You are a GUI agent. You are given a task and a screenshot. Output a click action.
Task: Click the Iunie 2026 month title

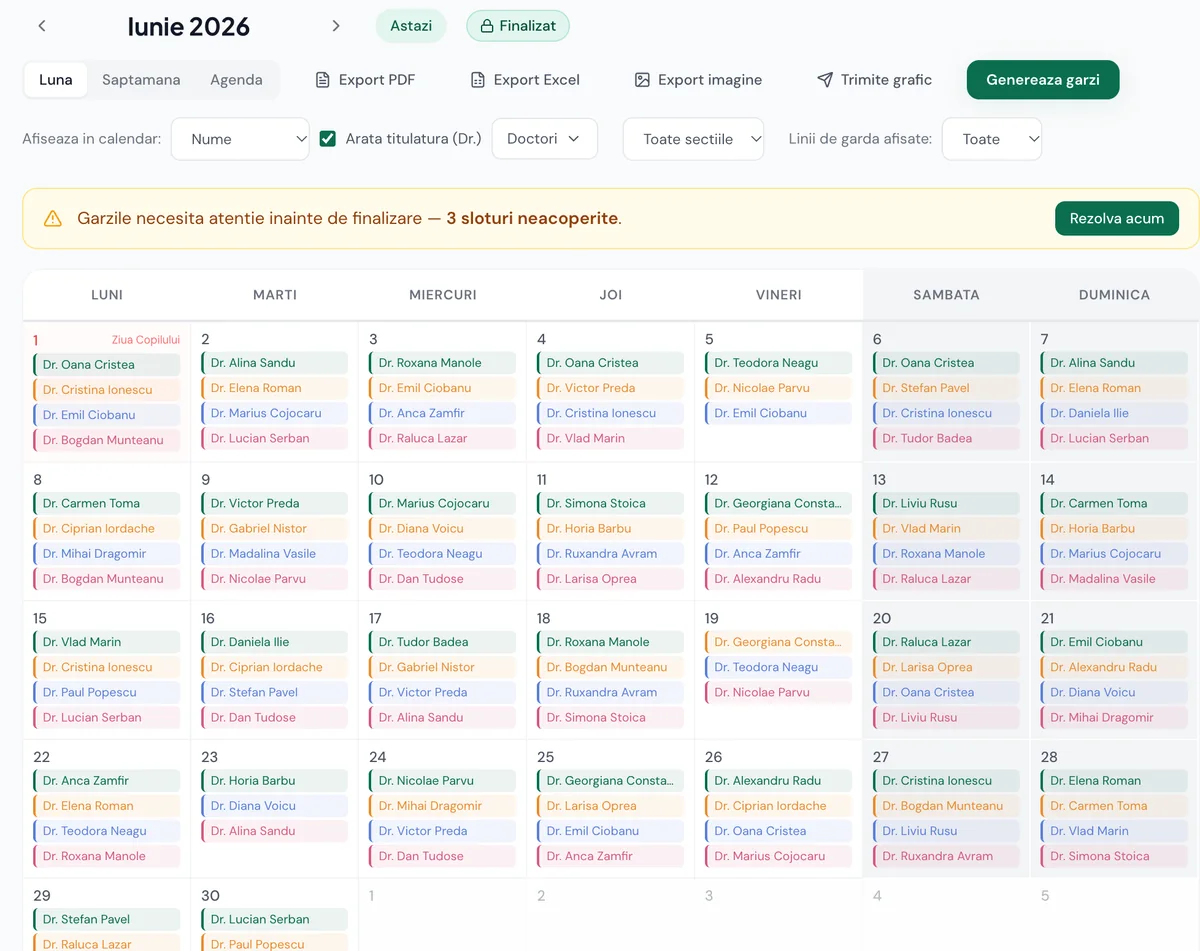pos(189,27)
